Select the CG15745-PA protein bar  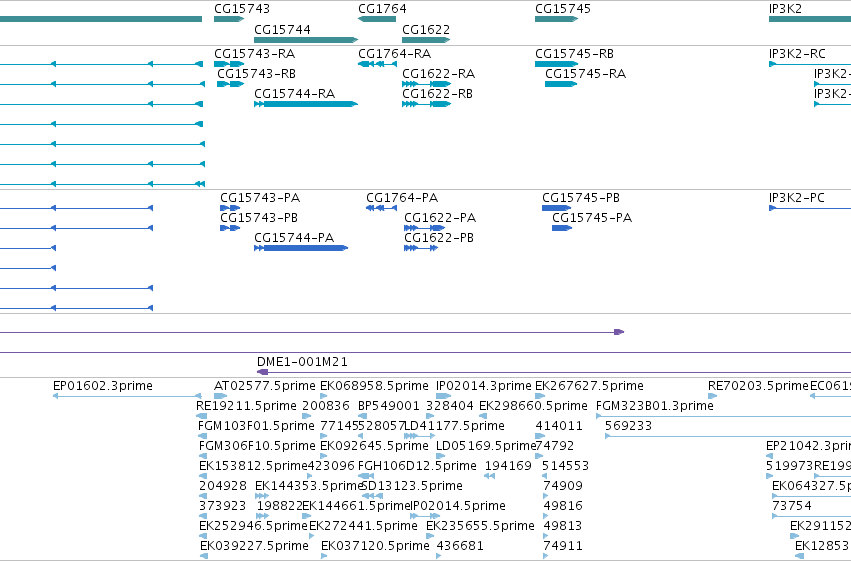(562, 228)
